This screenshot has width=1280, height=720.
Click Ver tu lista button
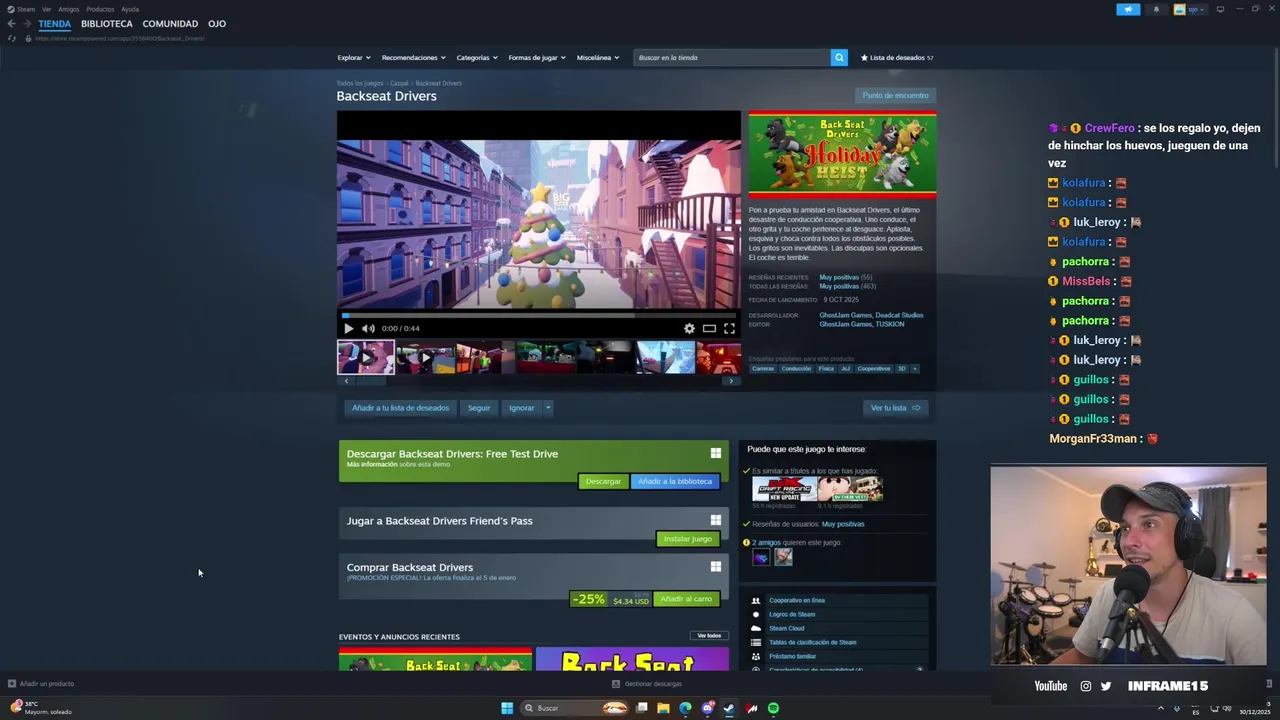click(x=895, y=408)
